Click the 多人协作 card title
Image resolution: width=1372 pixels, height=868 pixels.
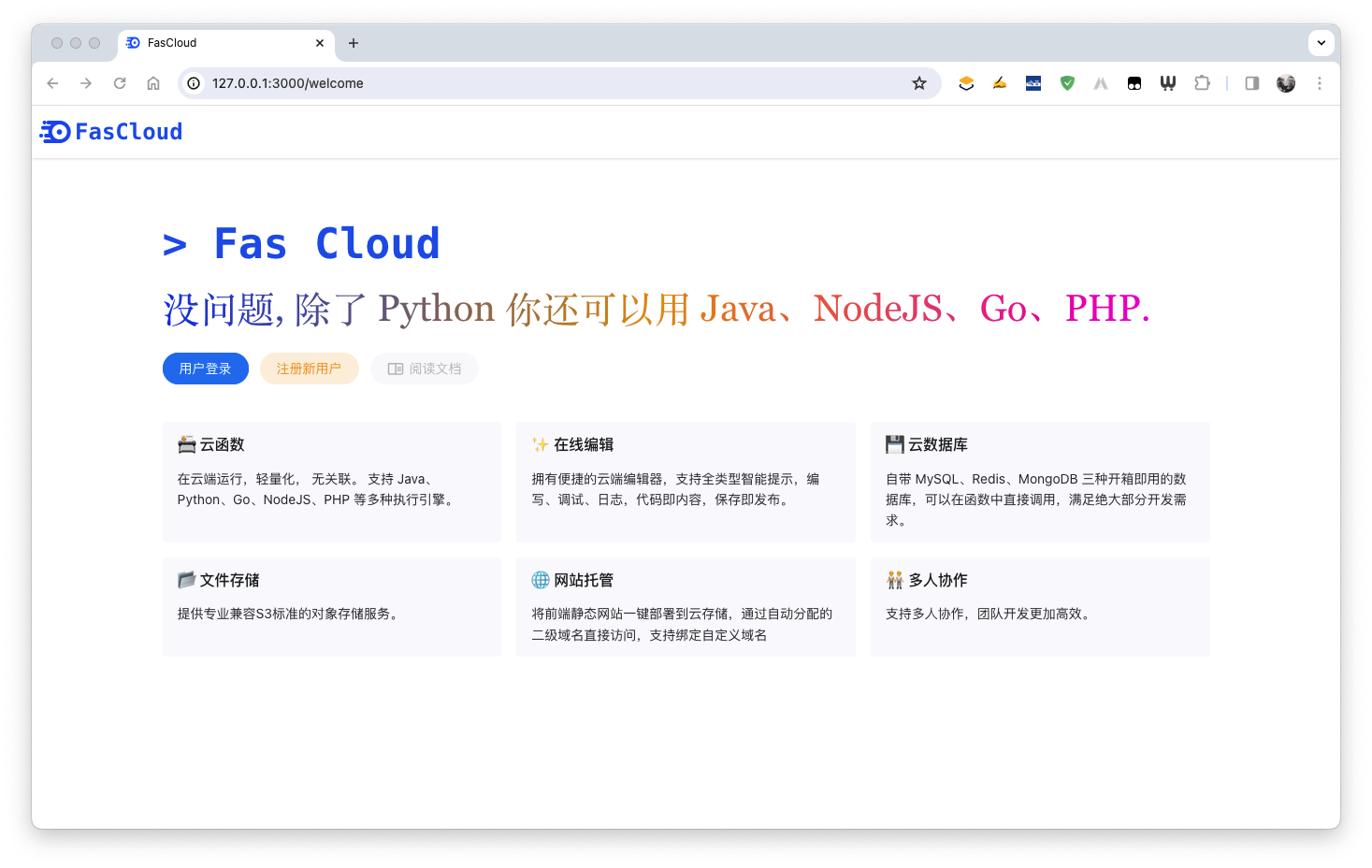pyautogui.click(x=938, y=580)
